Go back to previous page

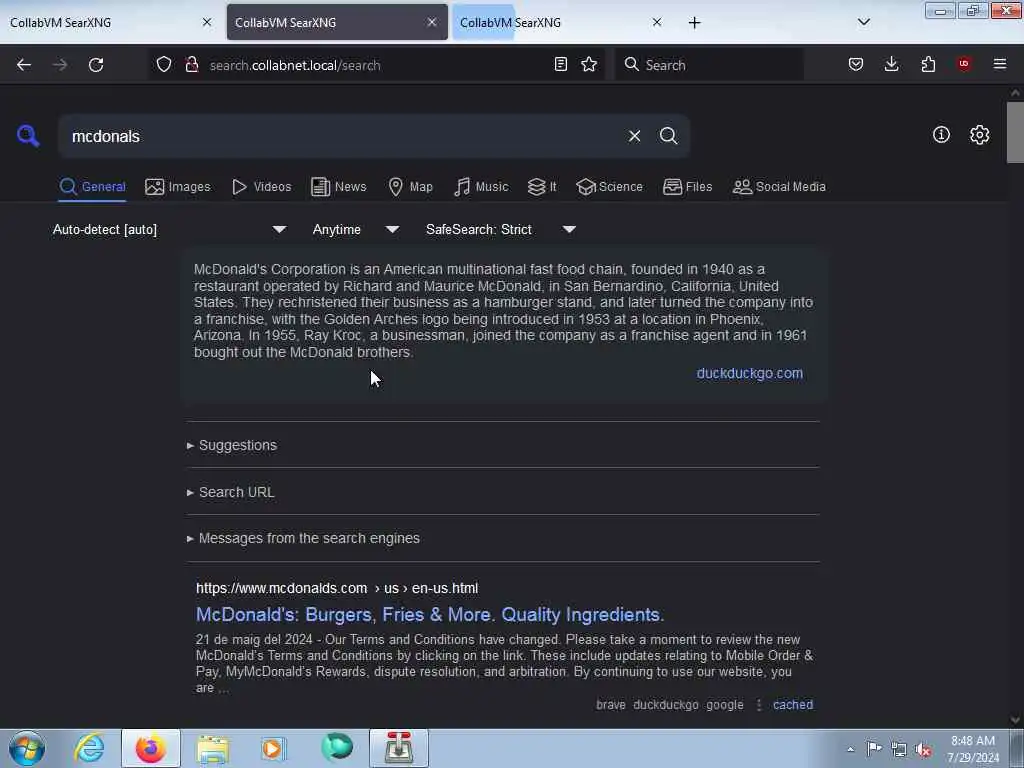24,65
